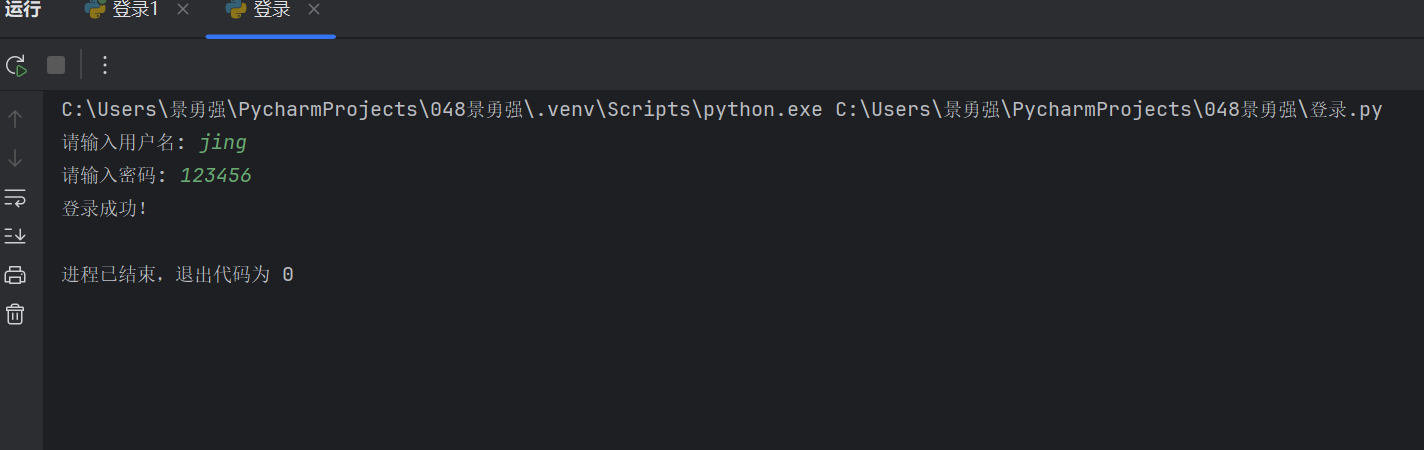The height and width of the screenshot is (450, 1424).
Task: Jump to next stack trace (down arrow)
Action: [15, 158]
